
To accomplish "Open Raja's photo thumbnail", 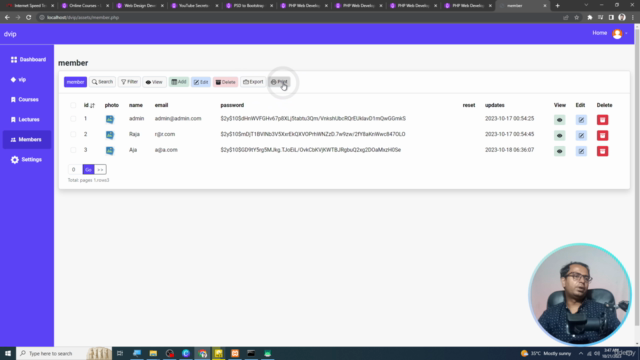I will click(x=110, y=135).
